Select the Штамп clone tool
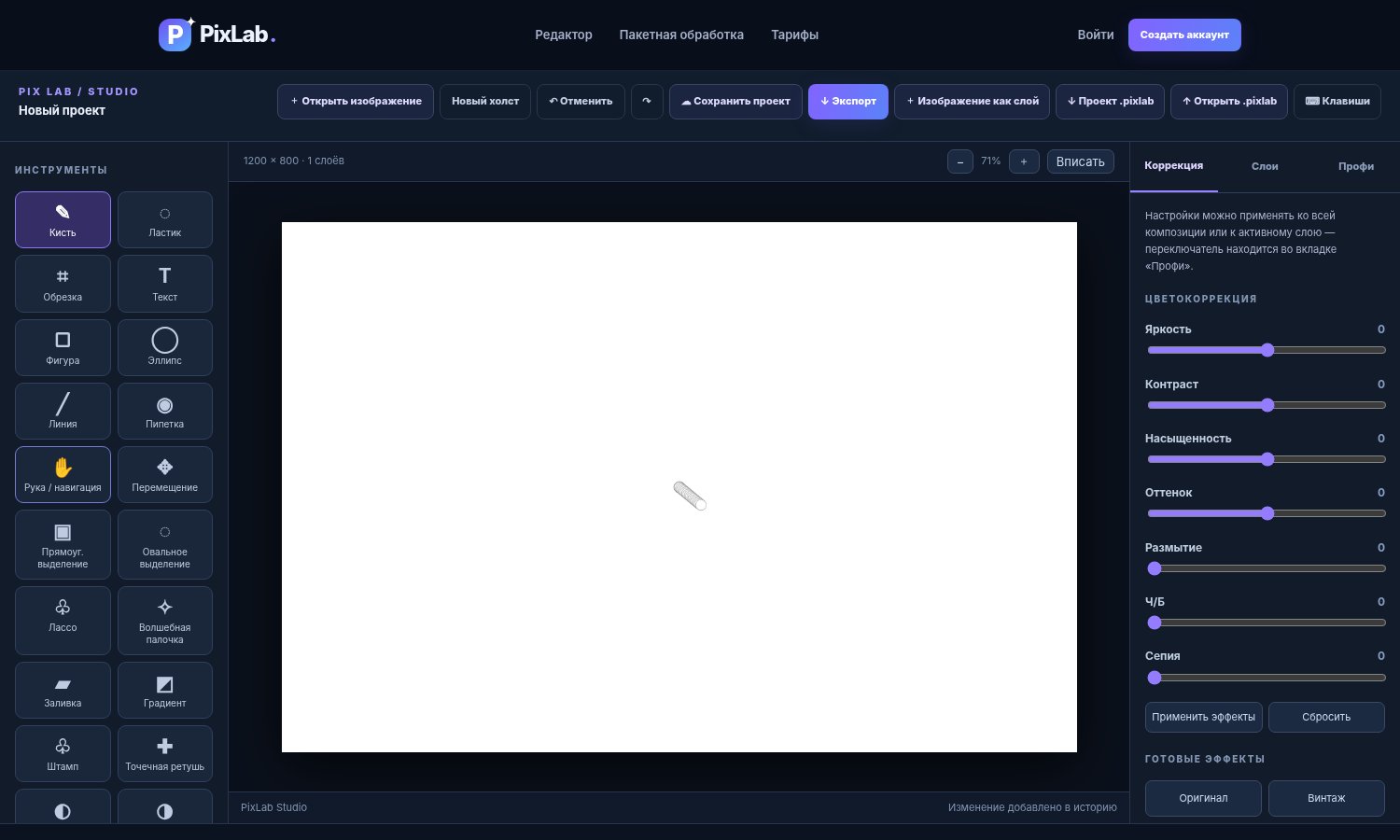The image size is (1400, 840). coord(63,754)
